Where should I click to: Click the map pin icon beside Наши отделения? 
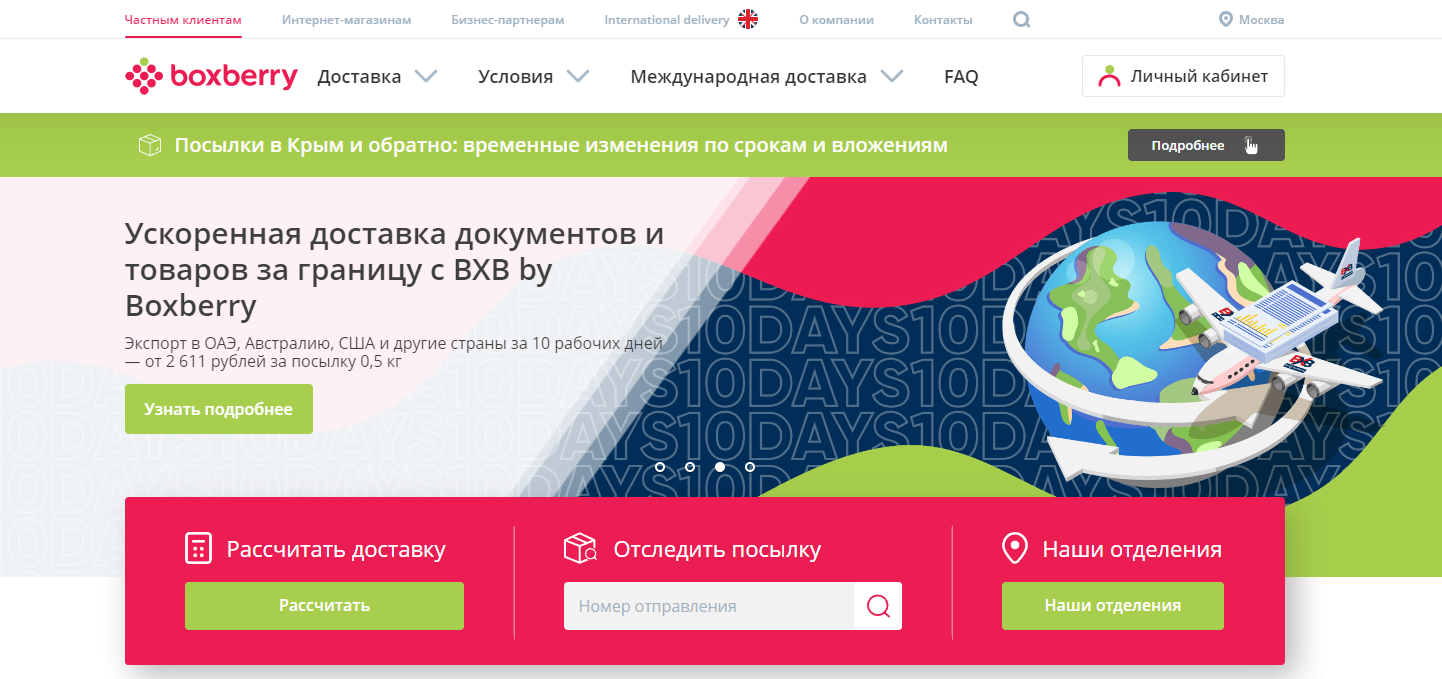[1015, 549]
